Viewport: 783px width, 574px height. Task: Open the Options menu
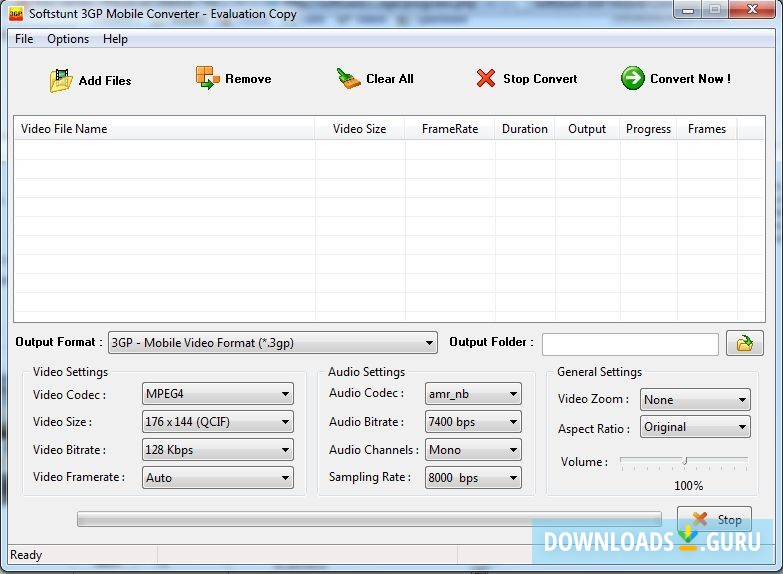(68, 39)
